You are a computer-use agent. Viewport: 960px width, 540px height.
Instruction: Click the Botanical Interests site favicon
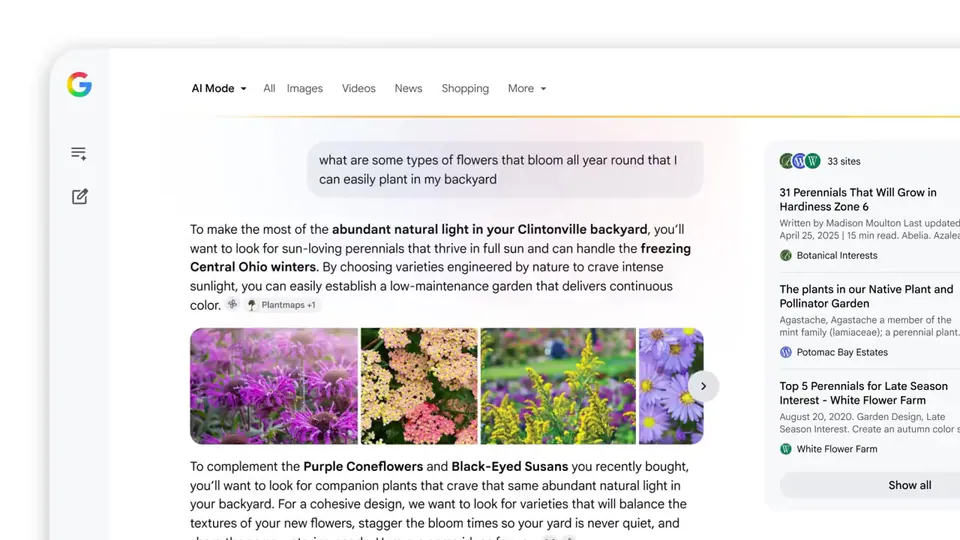pyautogui.click(x=786, y=255)
